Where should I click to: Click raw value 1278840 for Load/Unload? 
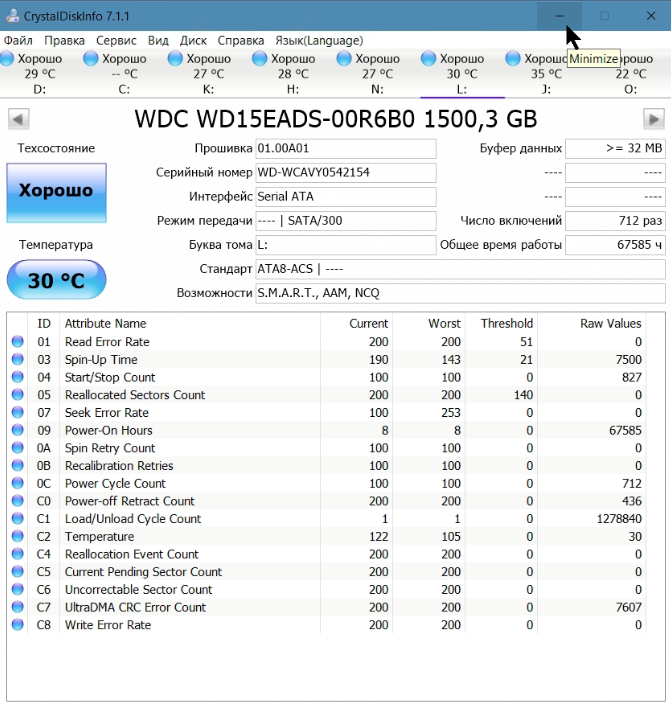[x=619, y=519]
